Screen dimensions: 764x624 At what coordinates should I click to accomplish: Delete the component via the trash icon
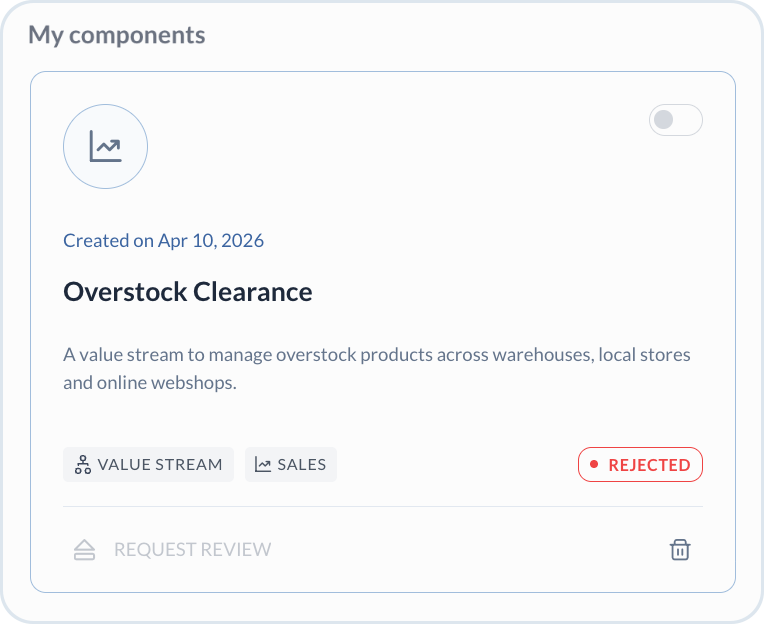coord(680,549)
